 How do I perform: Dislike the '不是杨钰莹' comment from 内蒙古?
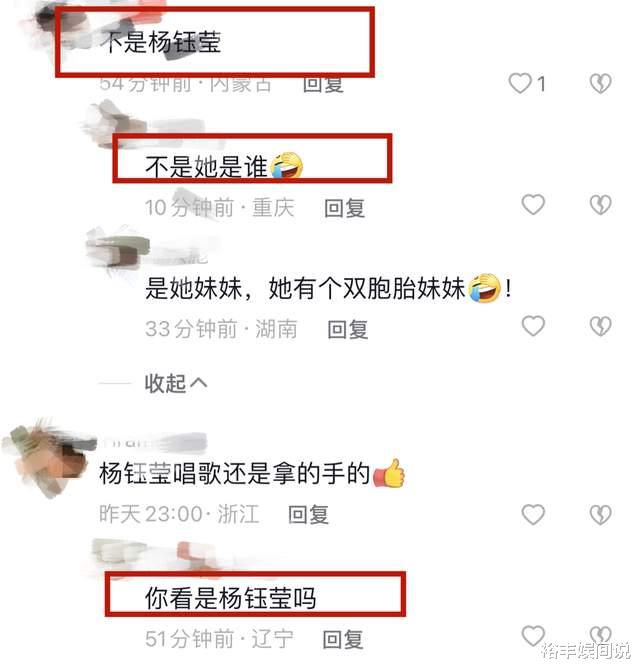click(x=600, y=83)
